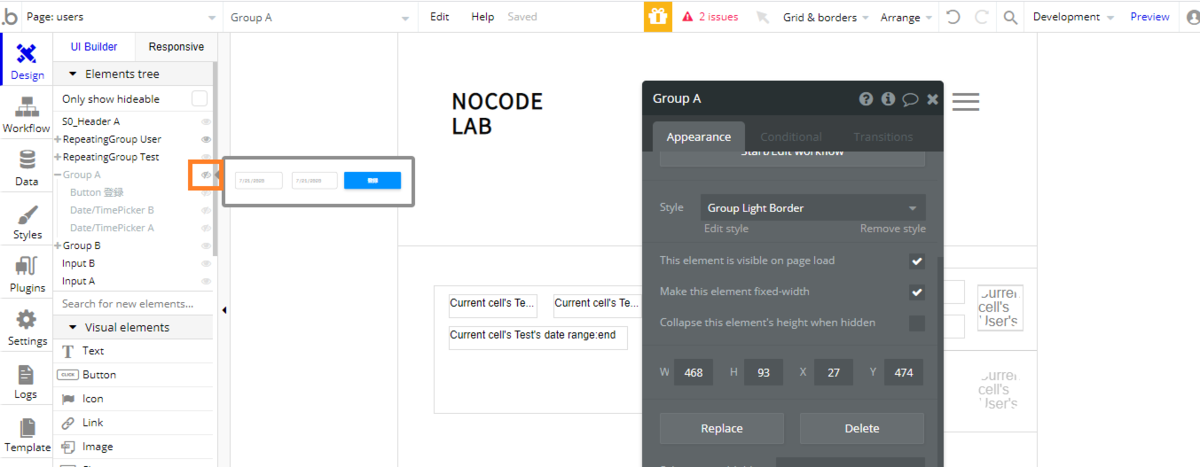
Task: Uncheck Make this element fixed-width
Action: (917, 292)
